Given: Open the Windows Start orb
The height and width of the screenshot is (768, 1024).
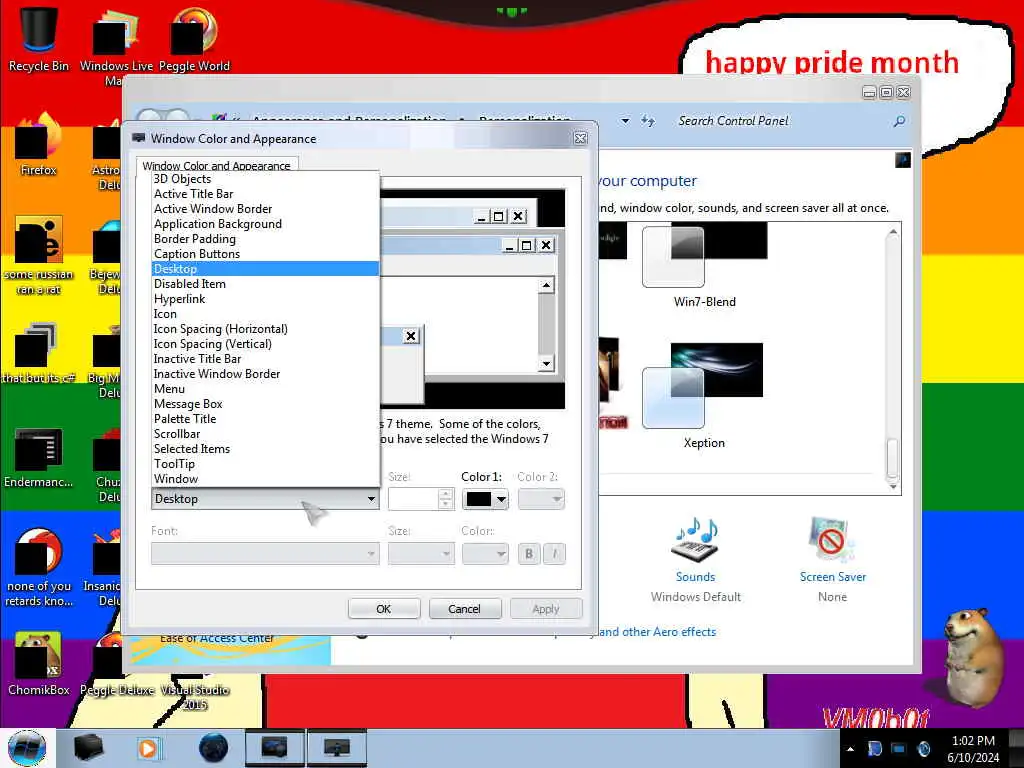Looking at the screenshot, I should (x=27, y=748).
